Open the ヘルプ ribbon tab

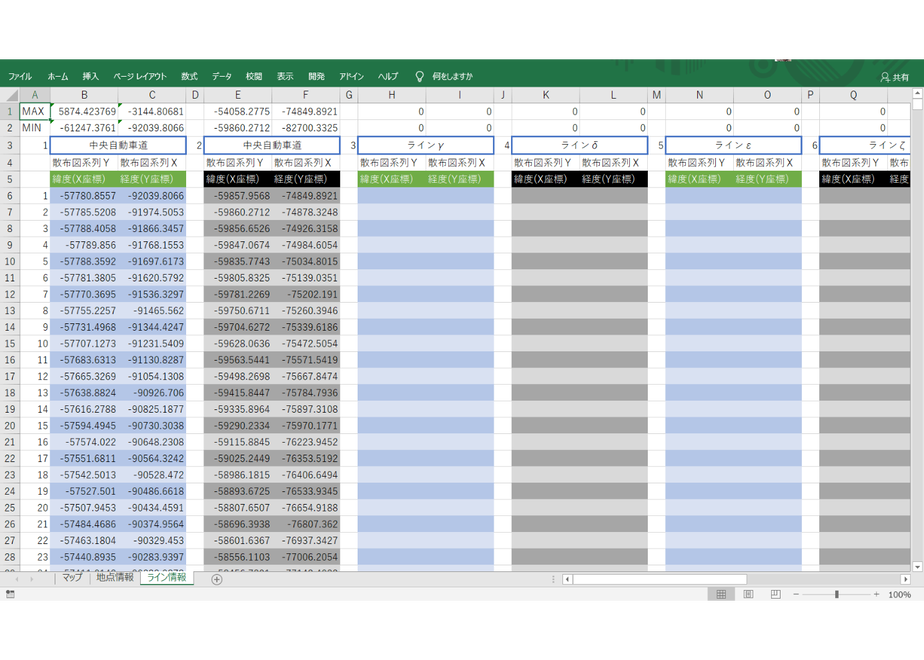388,77
